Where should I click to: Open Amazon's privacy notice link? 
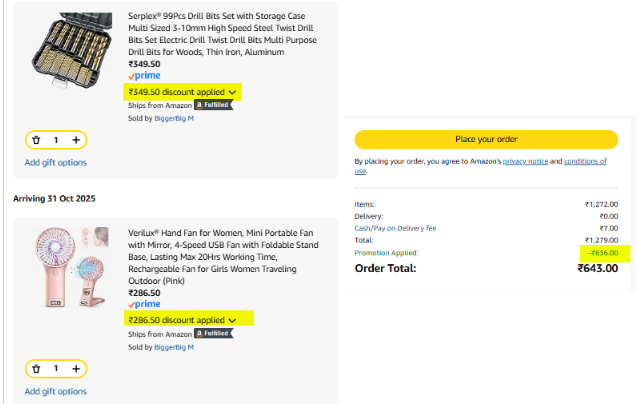[526, 161]
